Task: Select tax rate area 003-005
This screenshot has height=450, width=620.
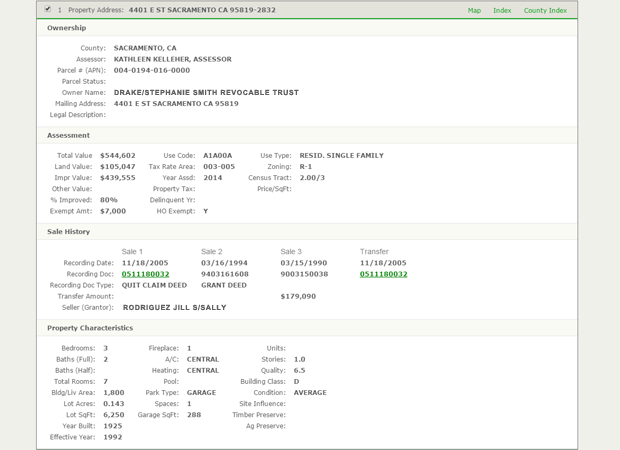Action: 219,166
